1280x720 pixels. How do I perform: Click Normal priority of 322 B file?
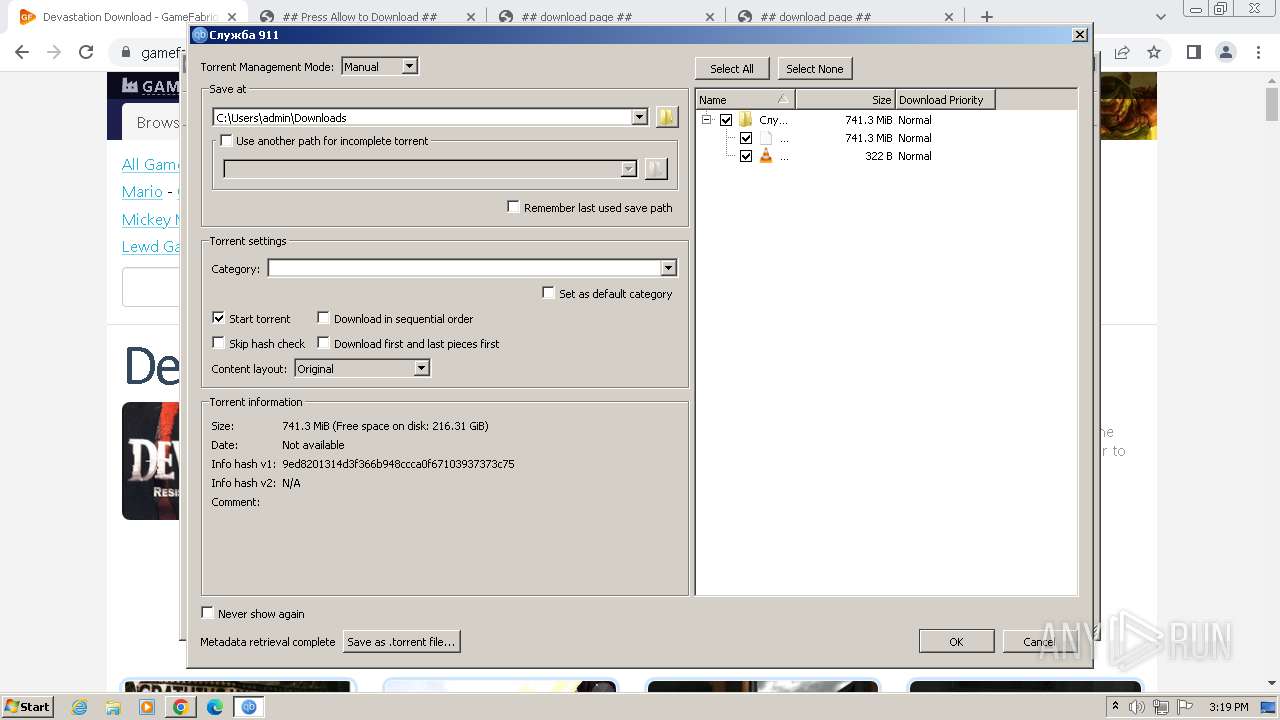click(x=914, y=156)
